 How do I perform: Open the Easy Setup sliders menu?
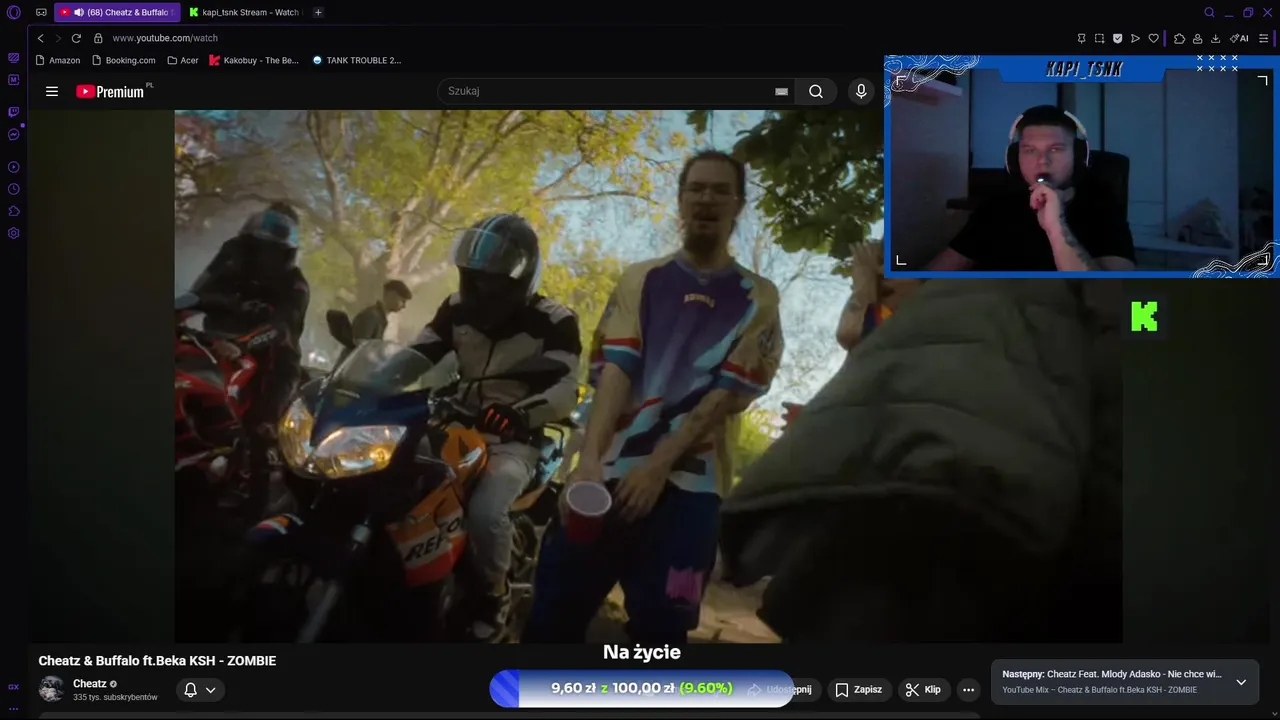pos(1264,38)
